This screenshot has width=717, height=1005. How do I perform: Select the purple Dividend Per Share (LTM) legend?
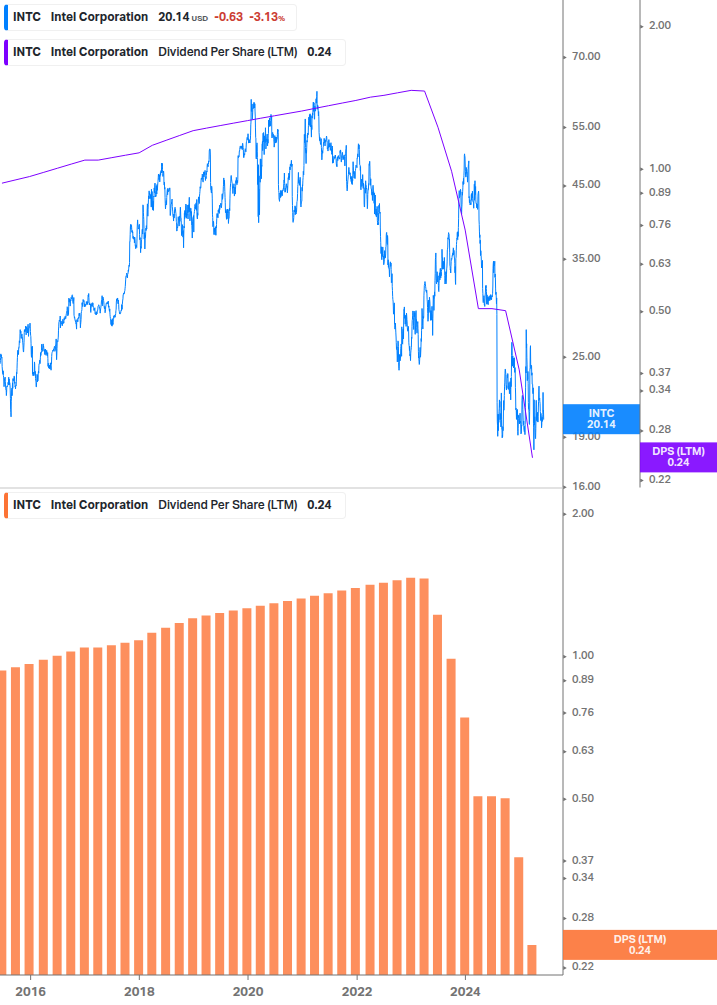point(174,53)
